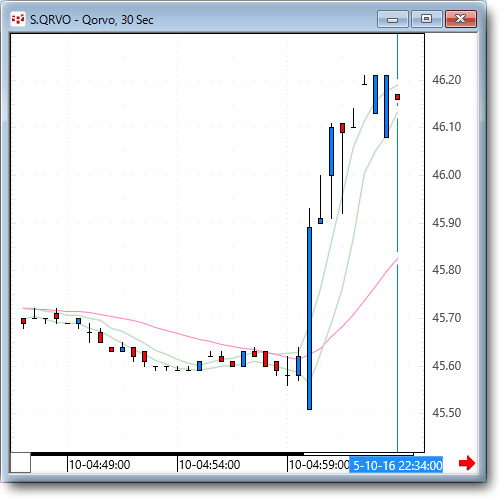Click the S.QRVO - Qorvo, 30 Sec title
Viewport: 504px width, 500px height.
tap(92, 20)
